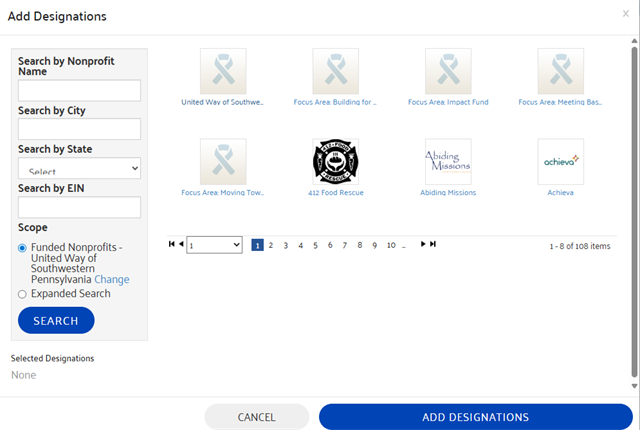Select the United Way of Southwe... ribbon thumbnail
The image size is (640, 430).
pos(223,71)
